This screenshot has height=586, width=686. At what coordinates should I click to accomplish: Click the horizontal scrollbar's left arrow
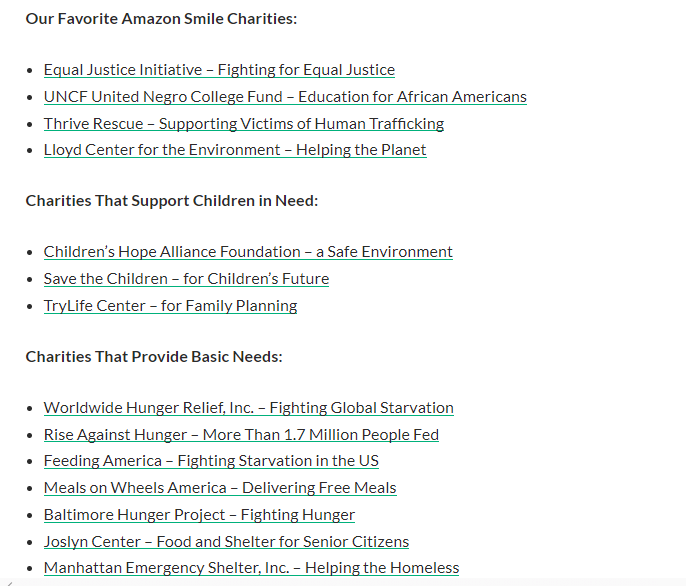click(x=5, y=581)
